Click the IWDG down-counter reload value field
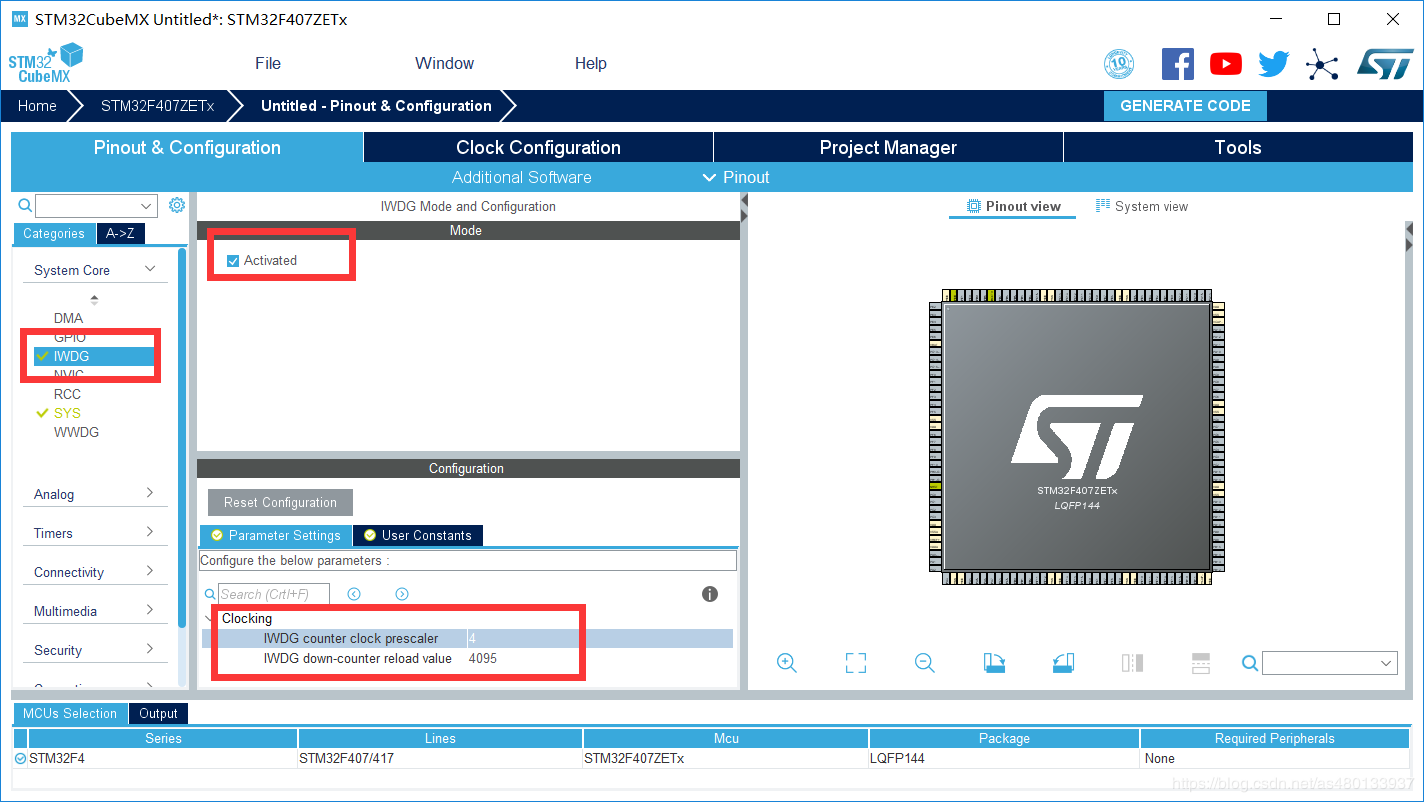The height and width of the screenshot is (802, 1424). (x=598, y=658)
